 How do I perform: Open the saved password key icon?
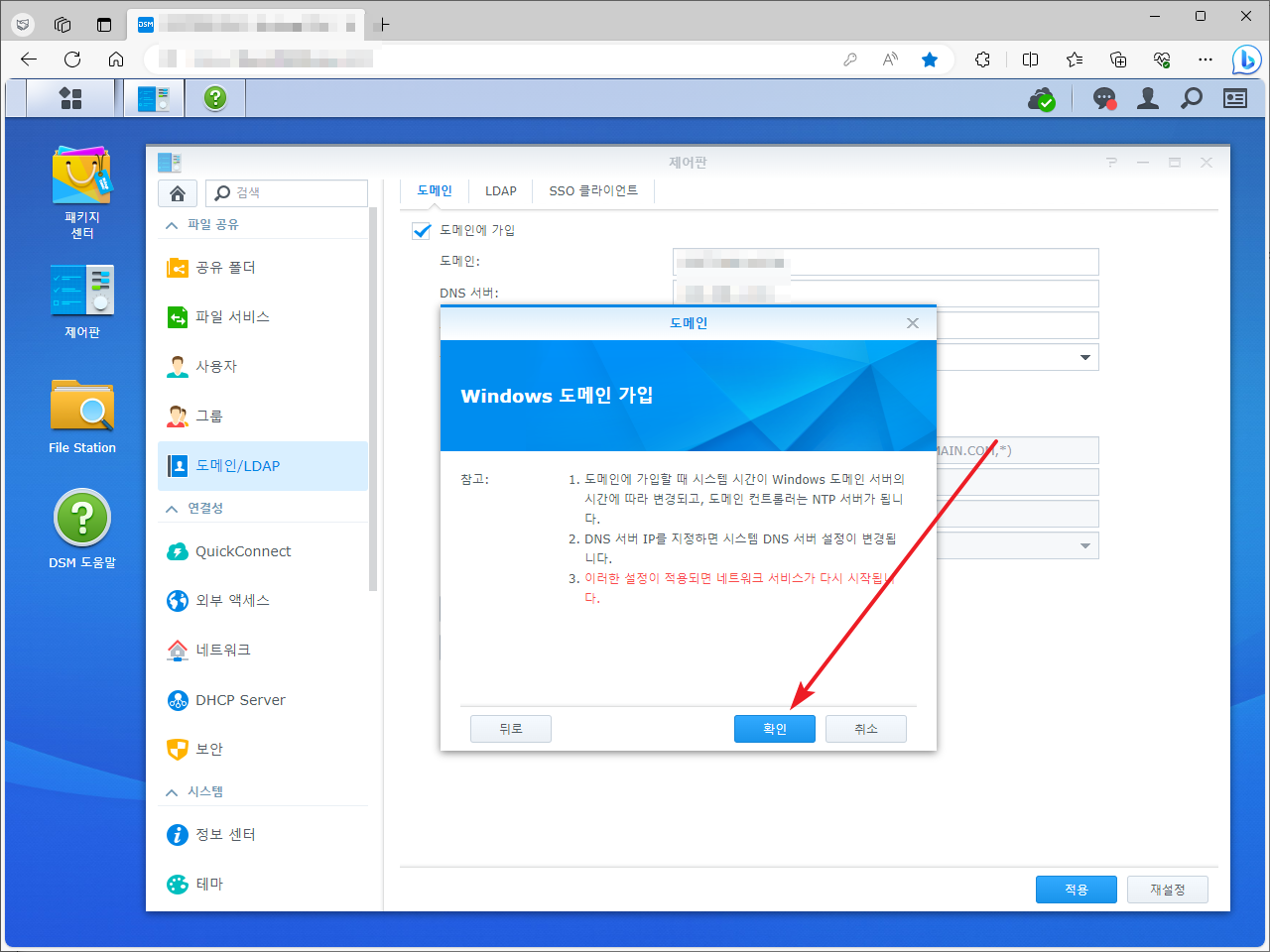850,59
